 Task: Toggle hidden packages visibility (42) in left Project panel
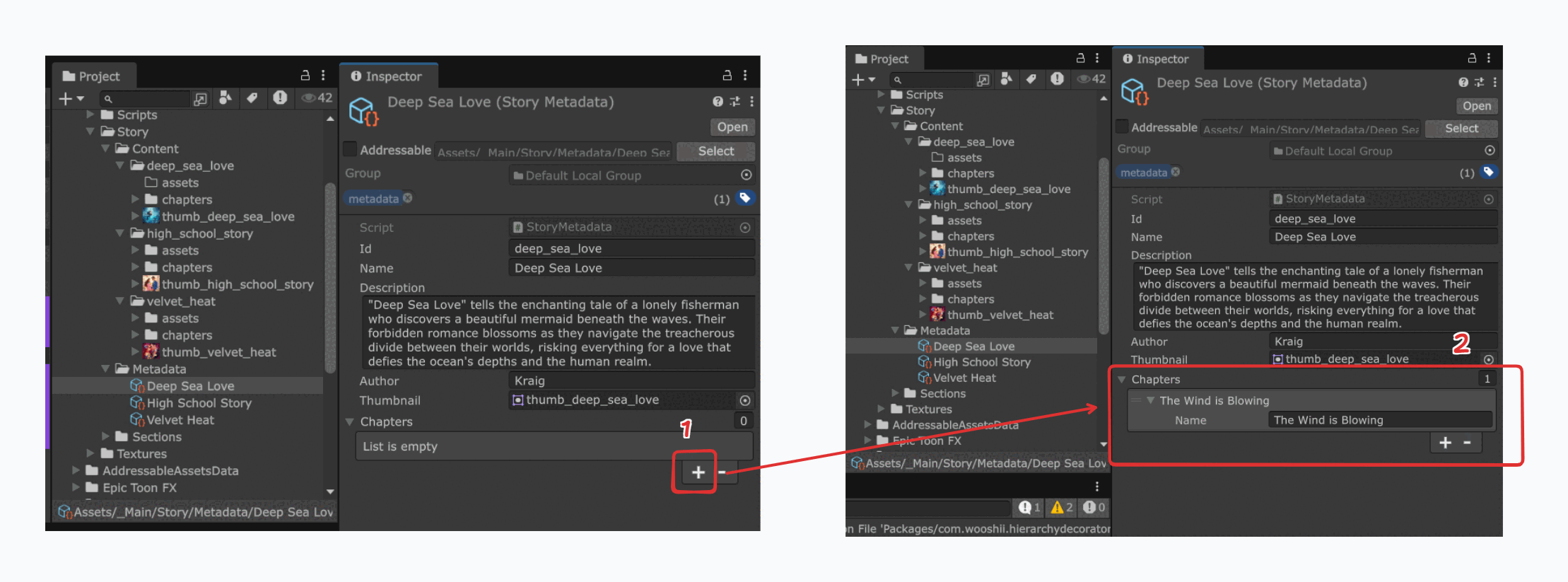click(x=316, y=98)
